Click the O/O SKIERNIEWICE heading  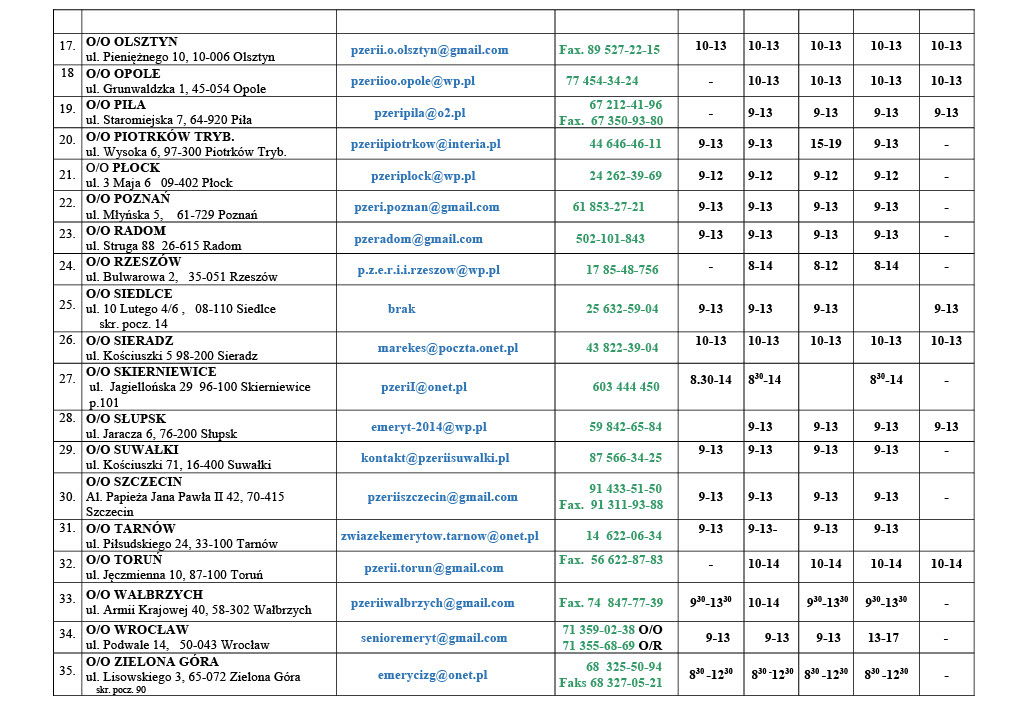pos(151,372)
